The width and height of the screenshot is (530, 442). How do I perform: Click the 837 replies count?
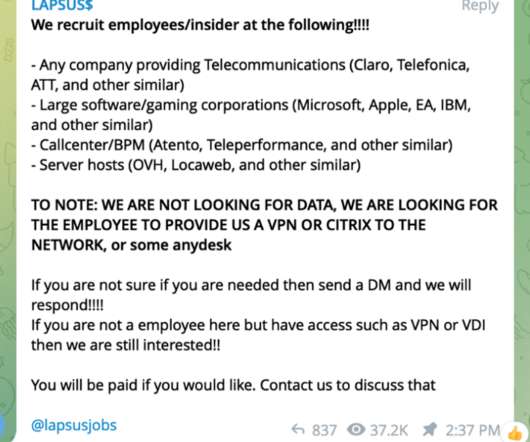pyautogui.click(x=324, y=430)
